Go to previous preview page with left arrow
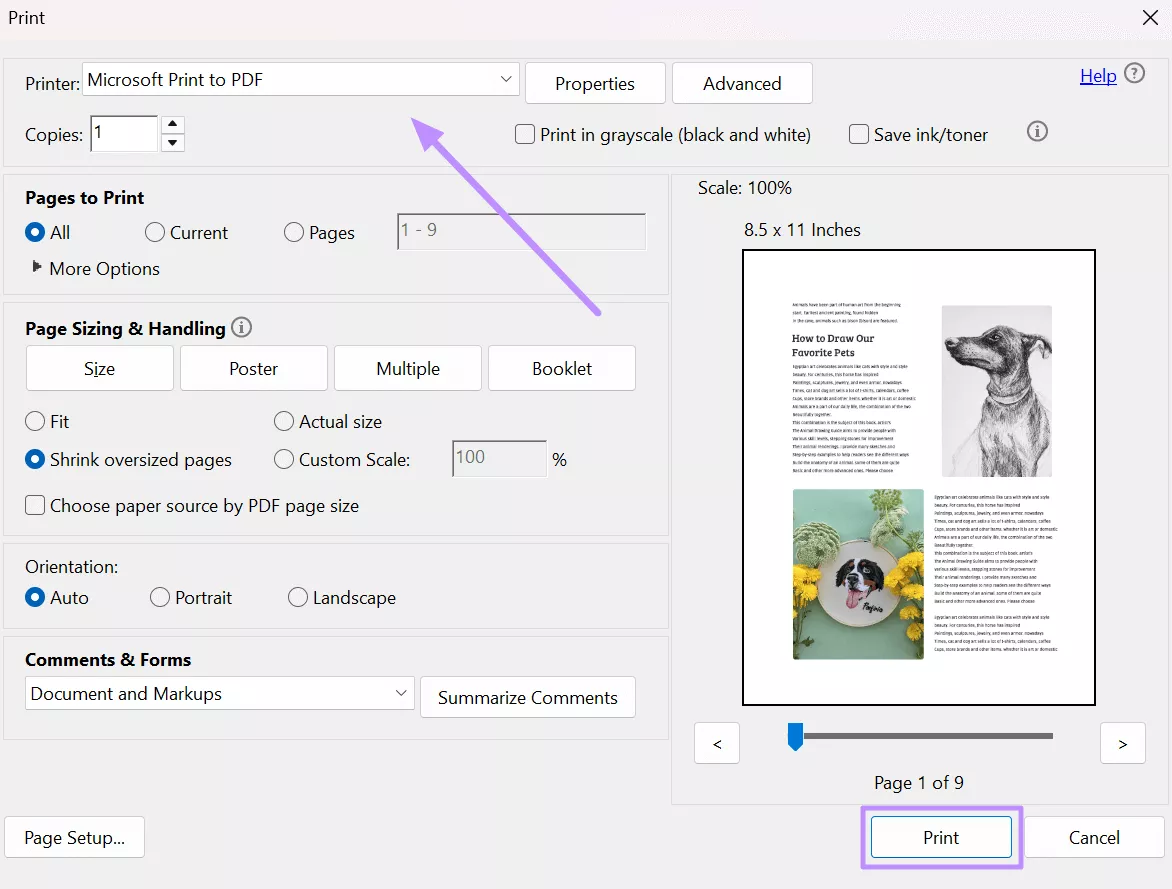Image resolution: width=1172 pixels, height=889 pixels. pyautogui.click(x=716, y=743)
